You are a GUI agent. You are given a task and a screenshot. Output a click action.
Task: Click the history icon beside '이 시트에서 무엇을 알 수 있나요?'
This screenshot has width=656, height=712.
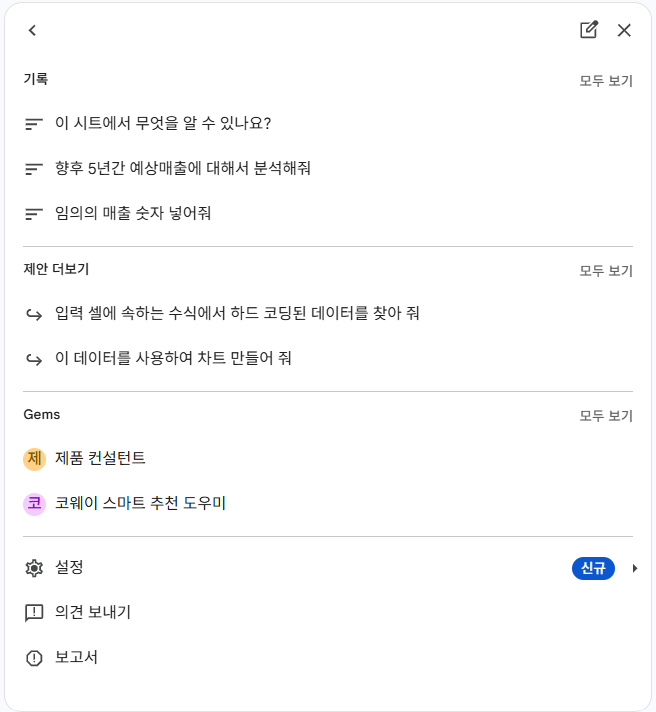[x=34, y=124]
